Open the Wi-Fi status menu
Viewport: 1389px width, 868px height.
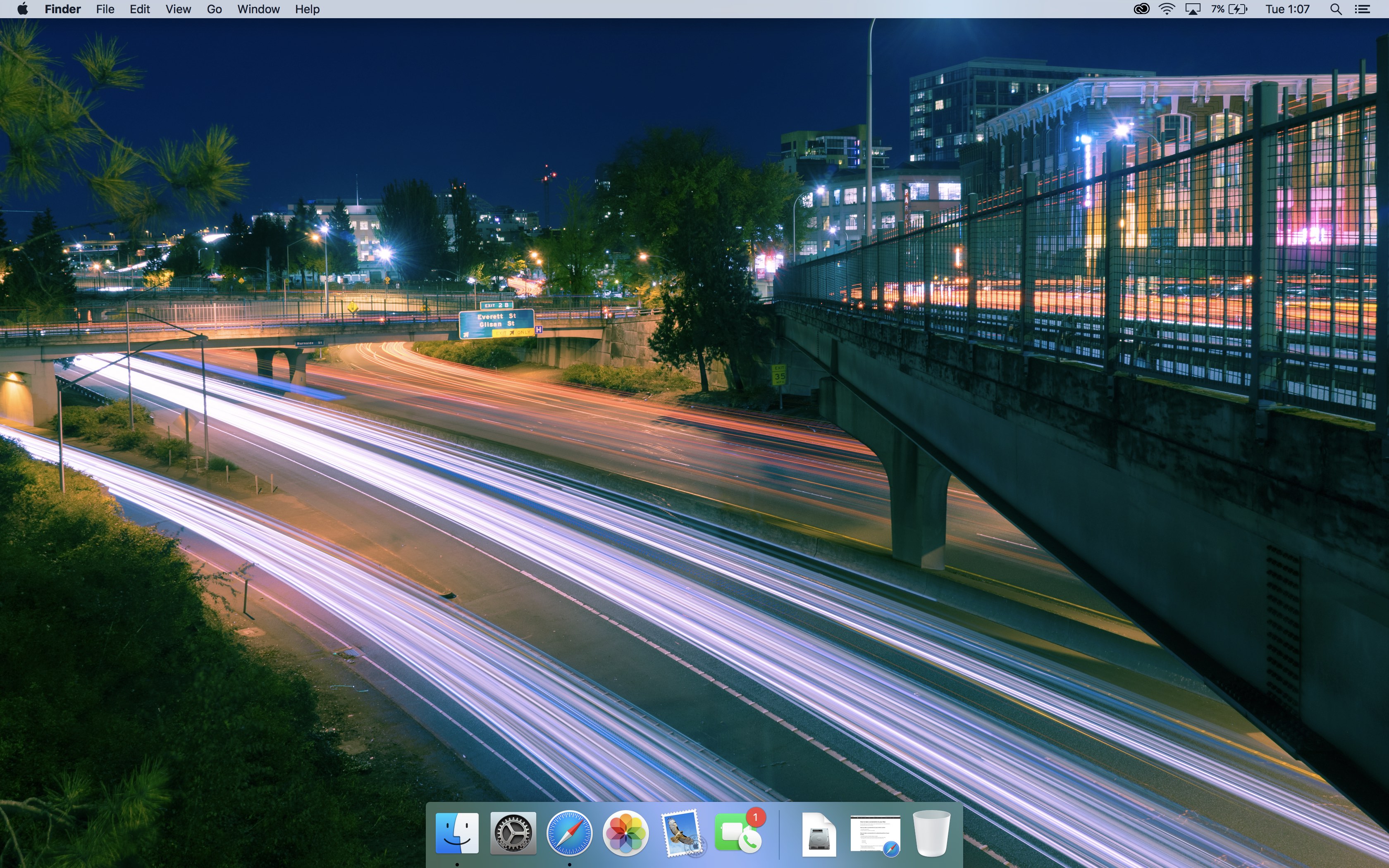pos(1166,9)
